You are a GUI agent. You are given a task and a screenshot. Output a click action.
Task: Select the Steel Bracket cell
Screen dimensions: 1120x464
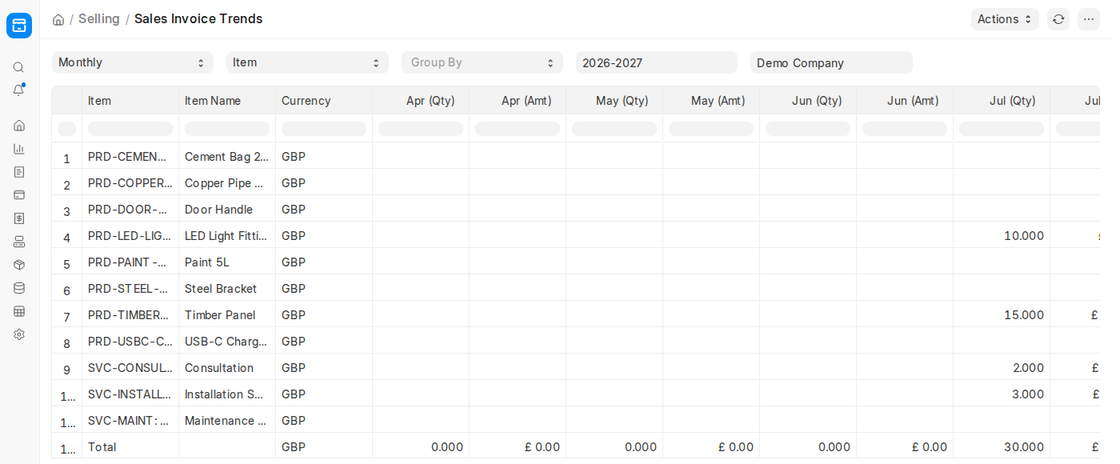(227, 288)
